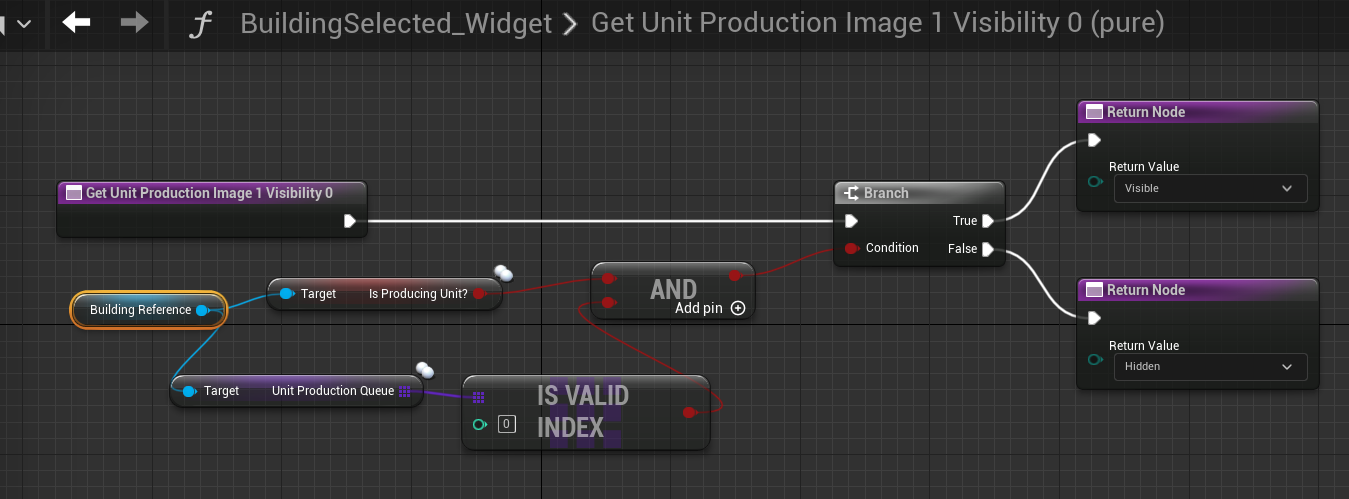Click the Building Reference output pin
This screenshot has width=1349, height=499.
pyautogui.click(x=202, y=310)
